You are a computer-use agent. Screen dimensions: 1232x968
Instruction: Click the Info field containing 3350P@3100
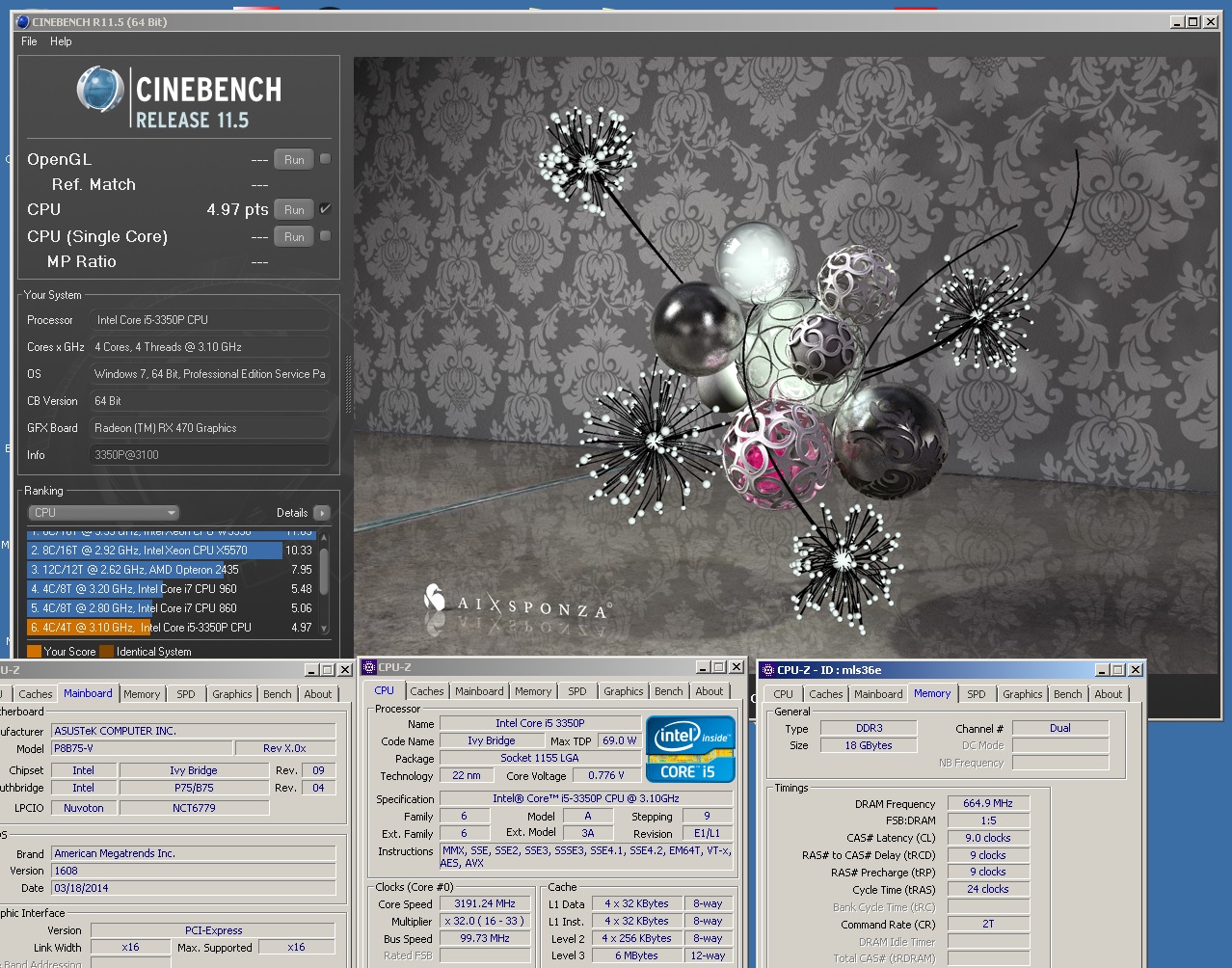point(210,455)
